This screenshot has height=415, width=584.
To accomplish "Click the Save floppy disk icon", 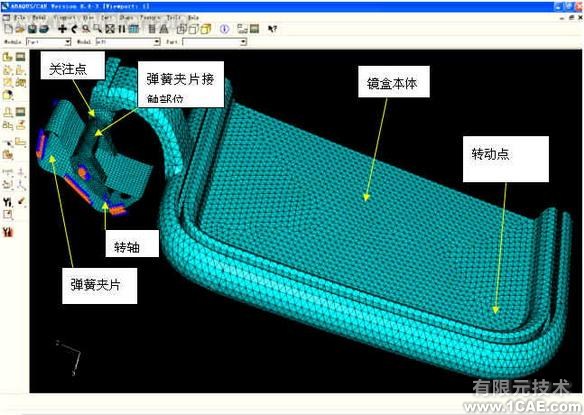I will point(32,29).
